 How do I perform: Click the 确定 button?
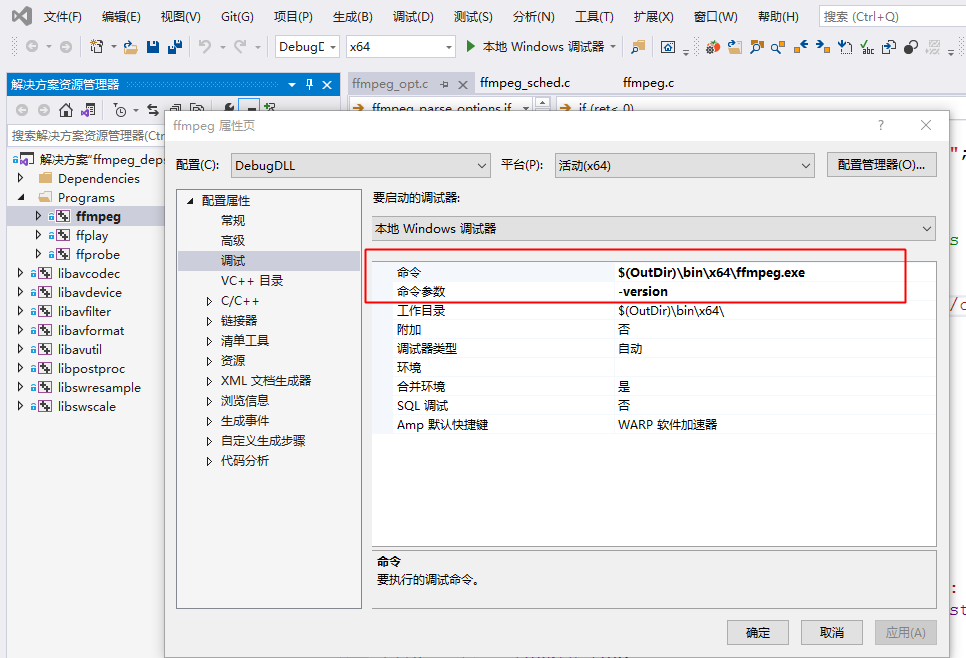758,633
